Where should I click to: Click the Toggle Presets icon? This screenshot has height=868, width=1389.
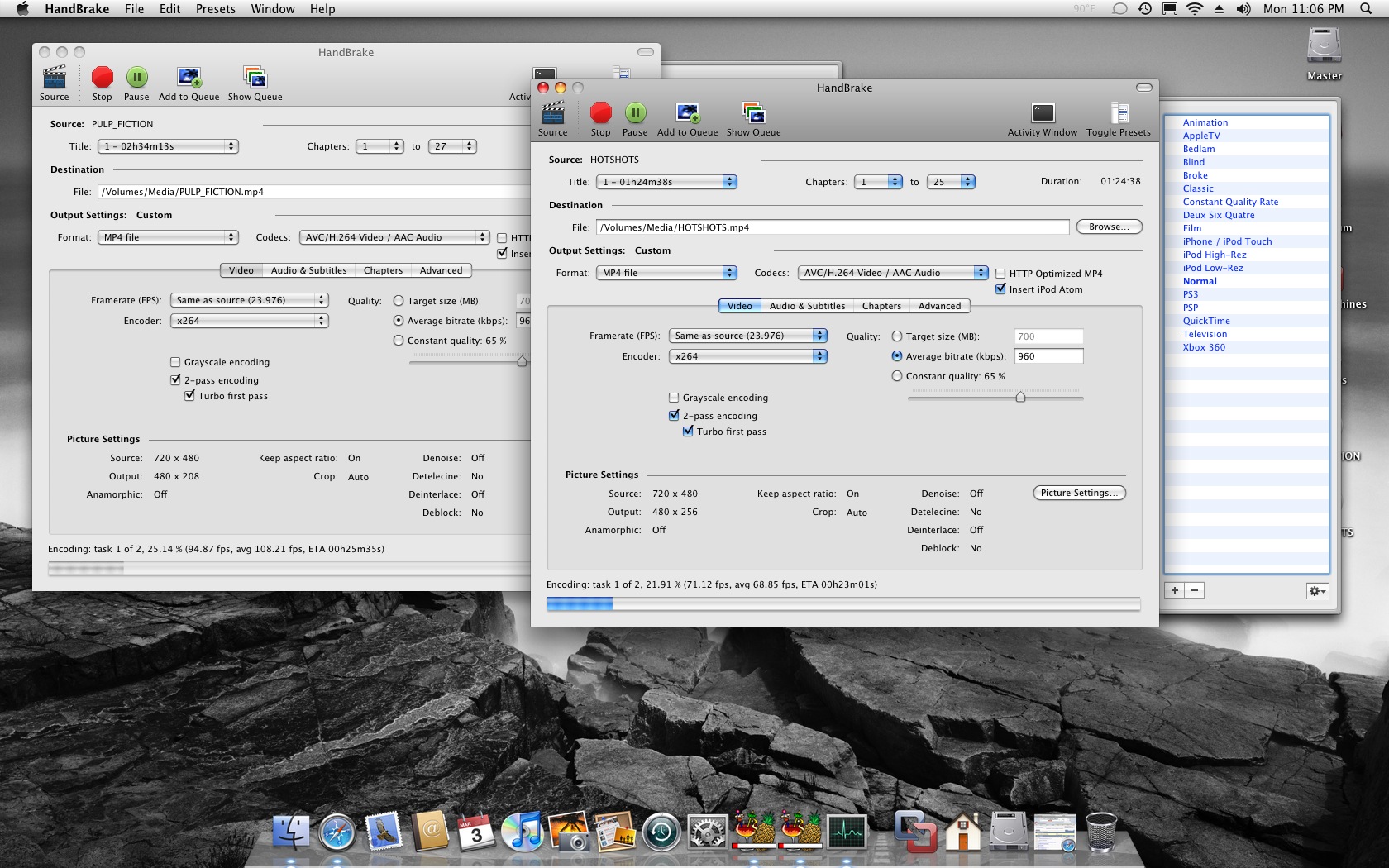point(1118,114)
